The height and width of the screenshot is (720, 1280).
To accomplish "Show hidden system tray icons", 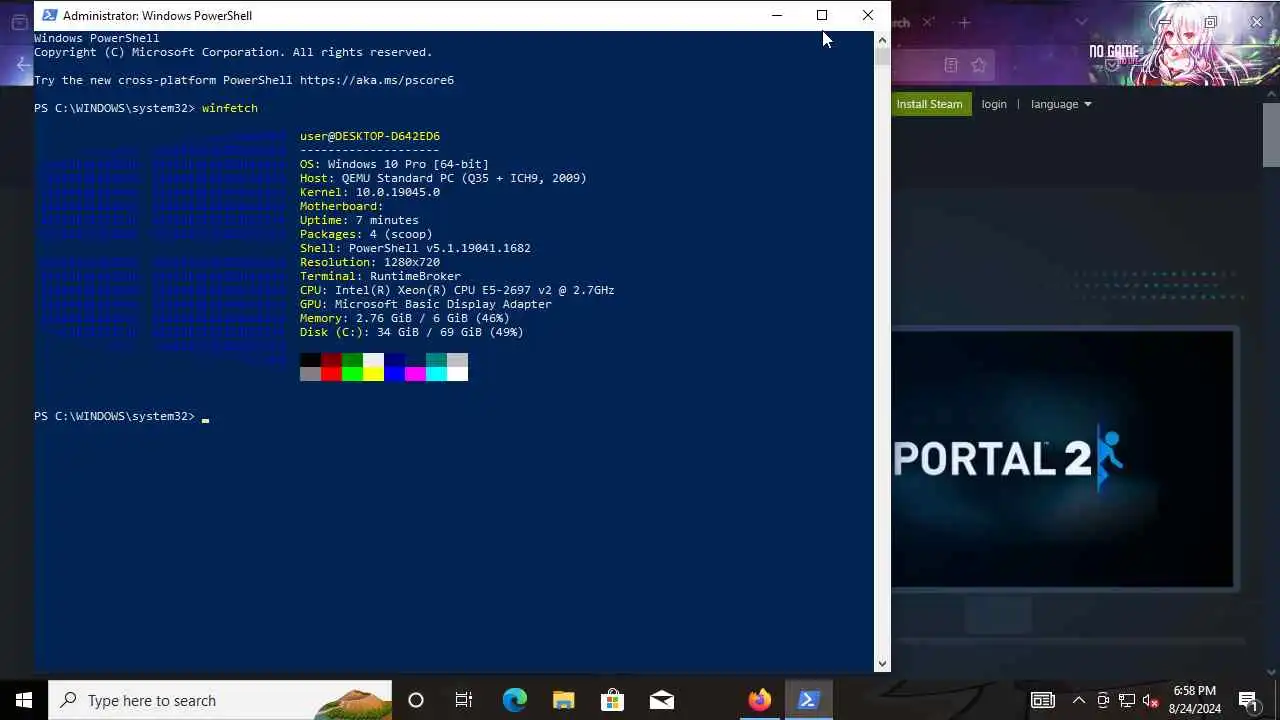I will [1079, 700].
